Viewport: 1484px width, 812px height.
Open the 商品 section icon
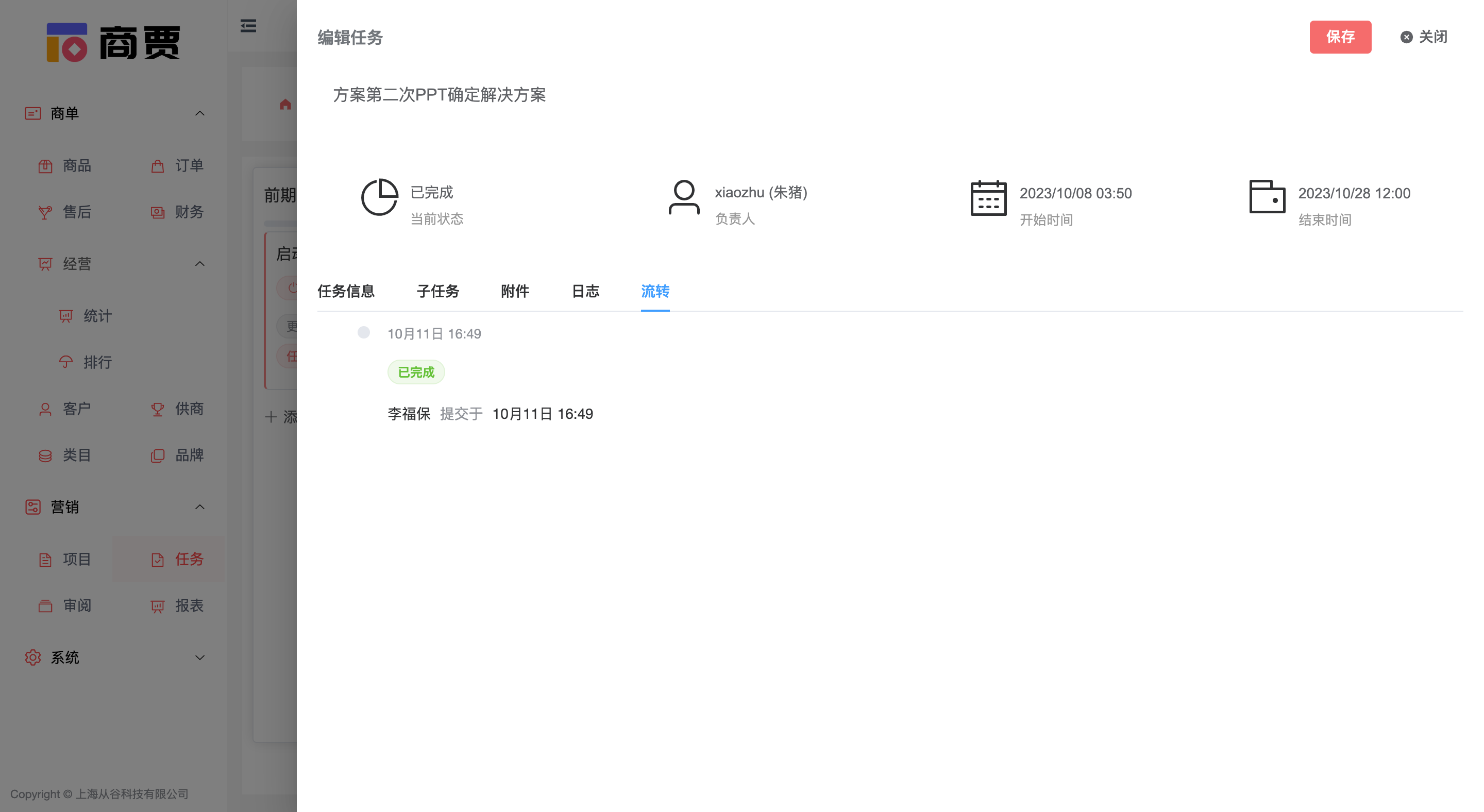pyautogui.click(x=46, y=166)
